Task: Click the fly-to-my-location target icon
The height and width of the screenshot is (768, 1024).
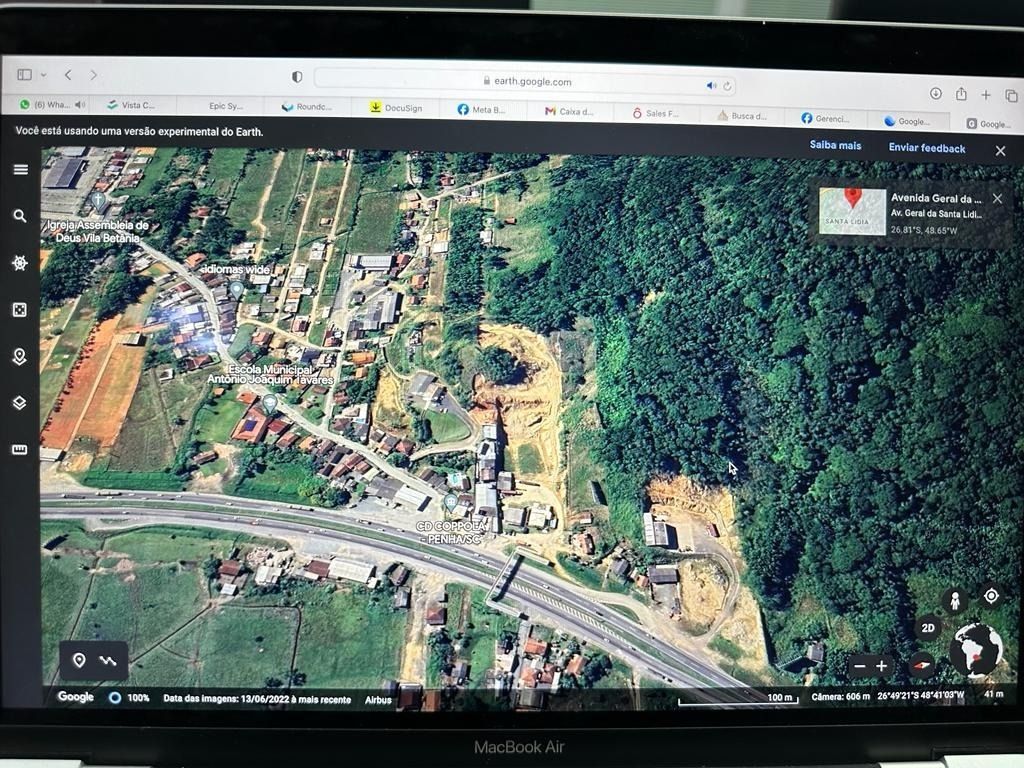Action: point(991,596)
